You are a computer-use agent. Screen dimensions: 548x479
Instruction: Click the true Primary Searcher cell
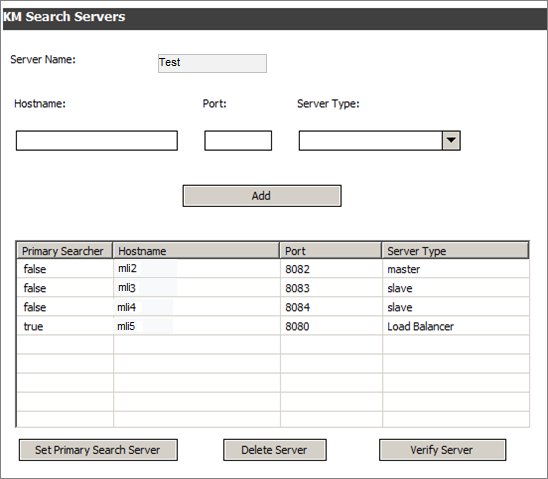coord(65,326)
